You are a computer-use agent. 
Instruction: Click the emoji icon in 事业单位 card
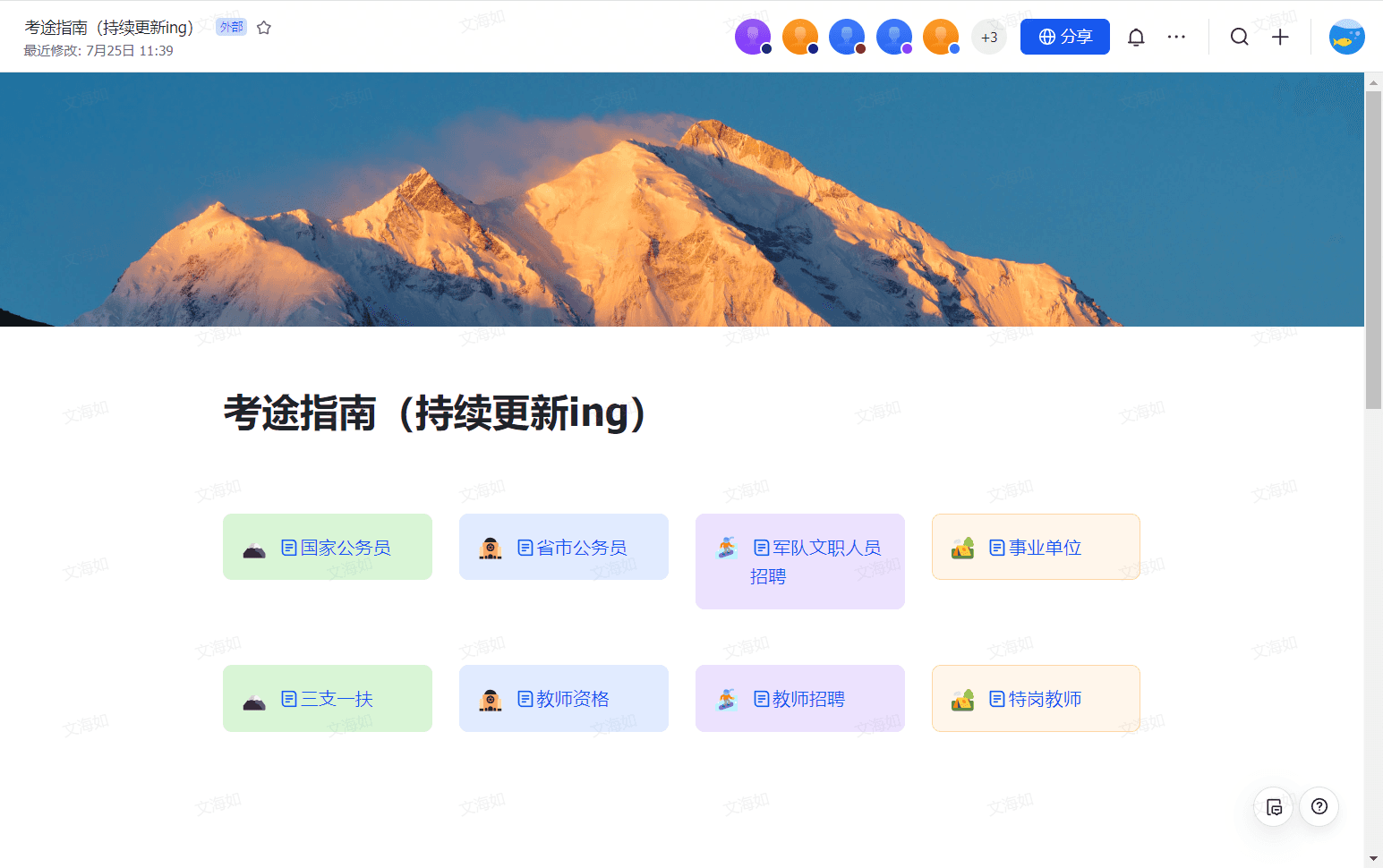pos(963,548)
